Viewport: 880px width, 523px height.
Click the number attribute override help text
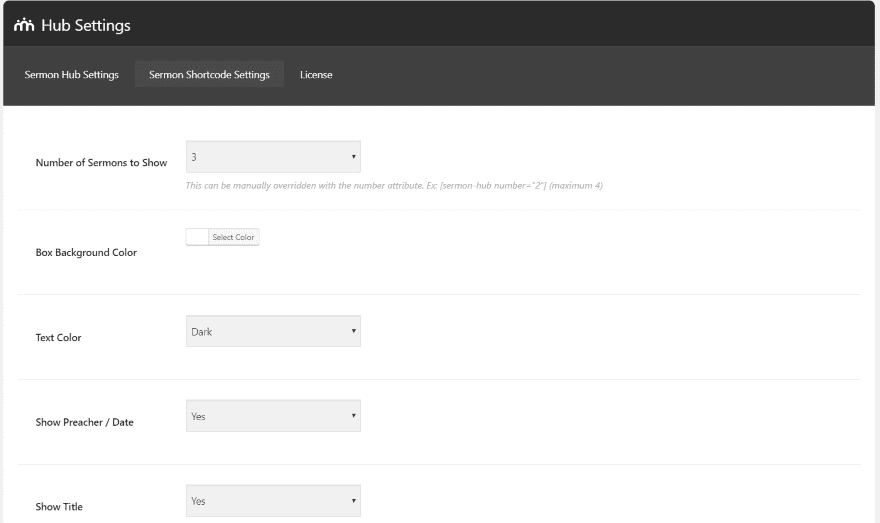pyautogui.click(x=394, y=186)
